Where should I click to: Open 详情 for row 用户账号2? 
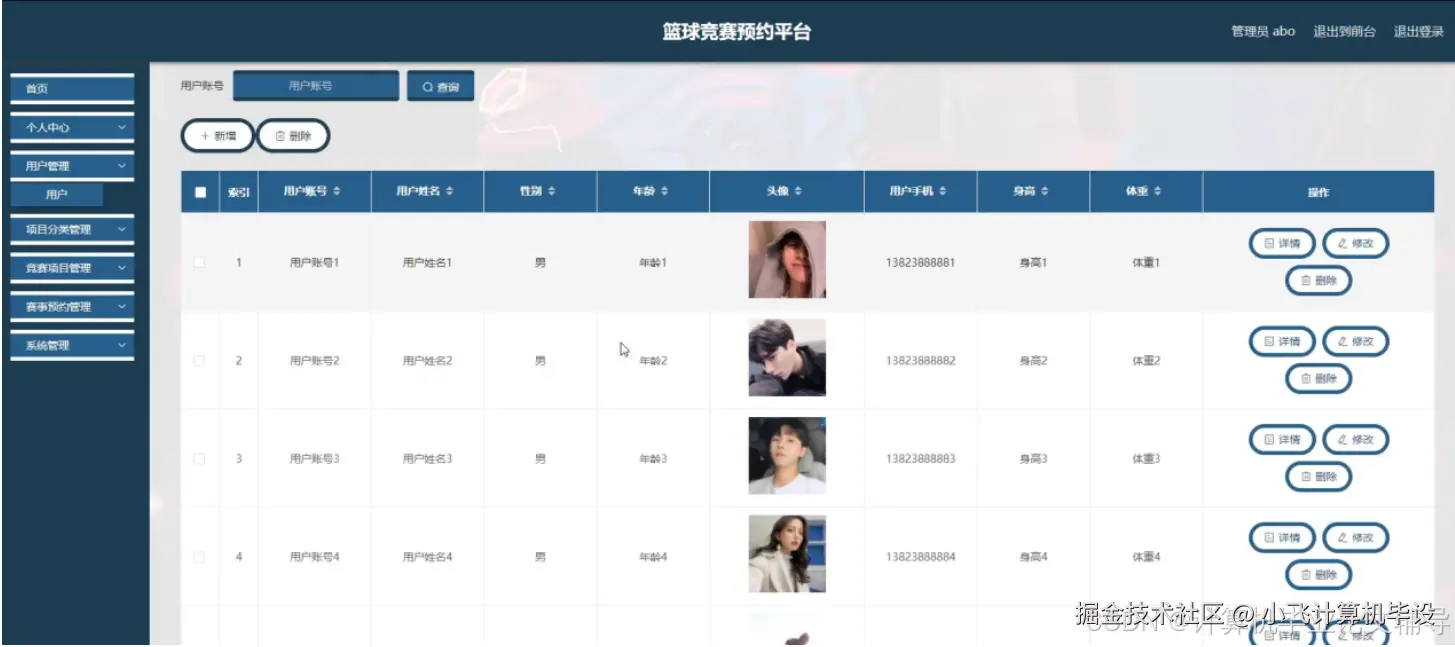click(1282, 341)
